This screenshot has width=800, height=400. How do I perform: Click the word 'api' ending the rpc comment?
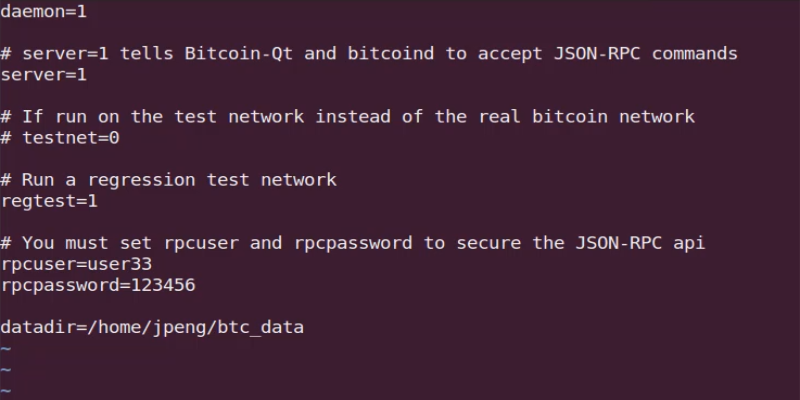[x=689, y=243]
